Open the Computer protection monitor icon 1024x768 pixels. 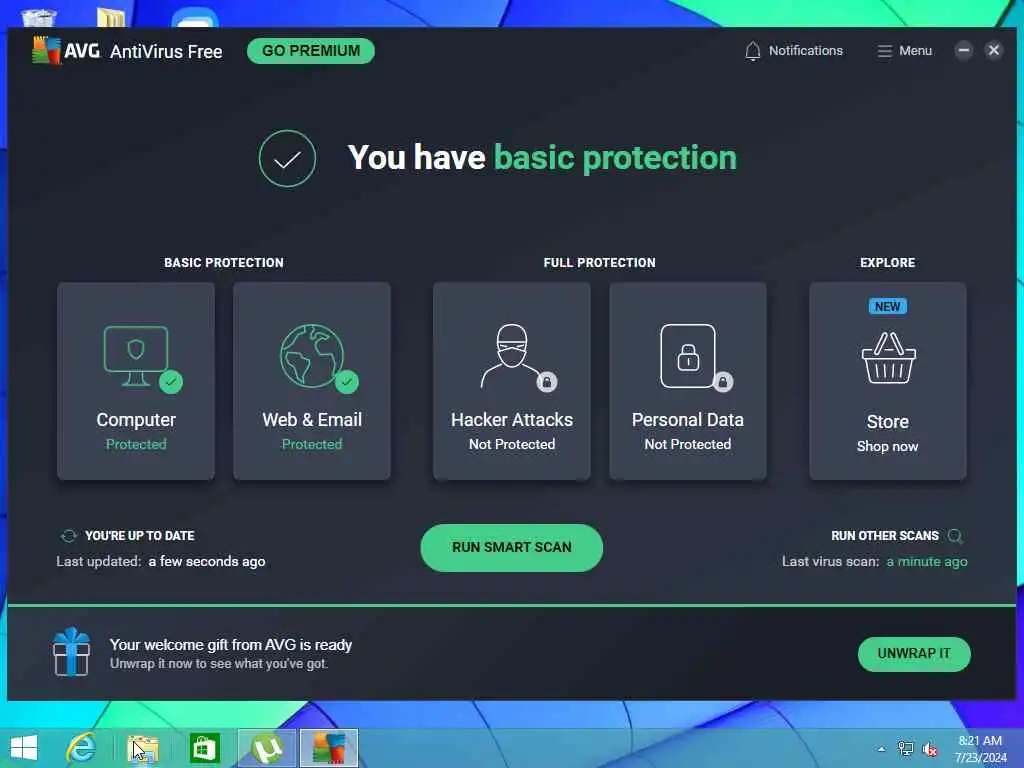tap(136, 355)
